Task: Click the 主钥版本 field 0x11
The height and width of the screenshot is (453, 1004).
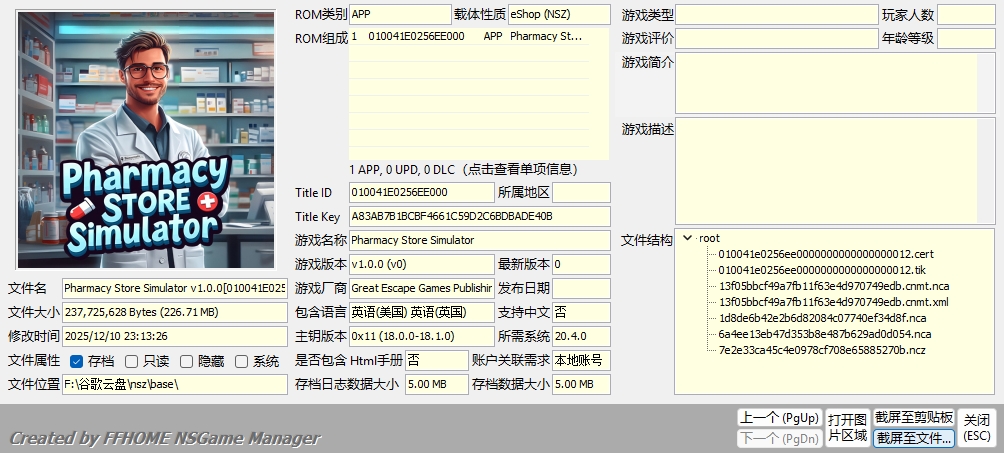Action: pos(422,336)
